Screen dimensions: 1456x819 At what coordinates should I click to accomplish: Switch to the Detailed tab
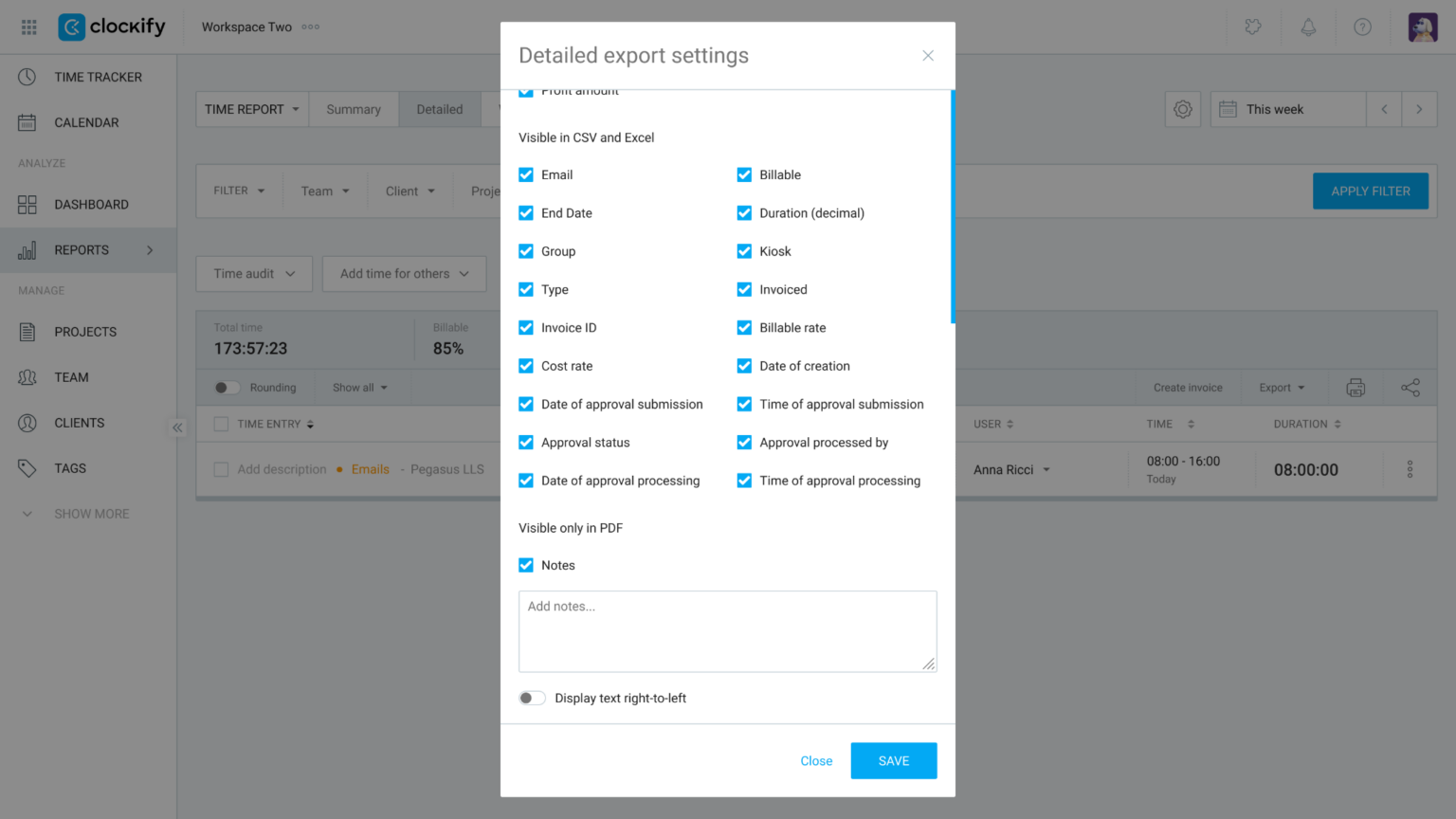pos(440,110)
